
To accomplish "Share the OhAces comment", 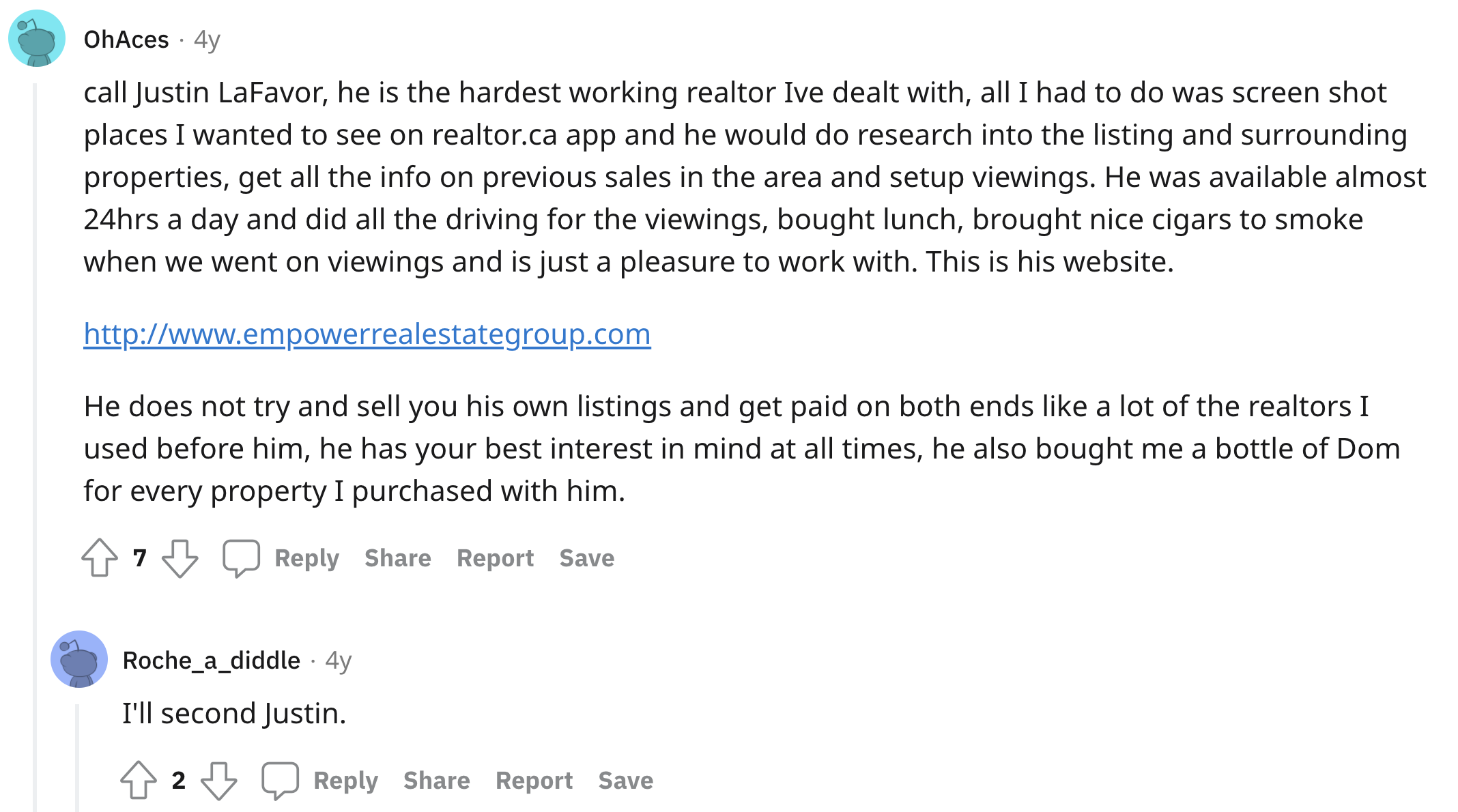I will 397,558.
